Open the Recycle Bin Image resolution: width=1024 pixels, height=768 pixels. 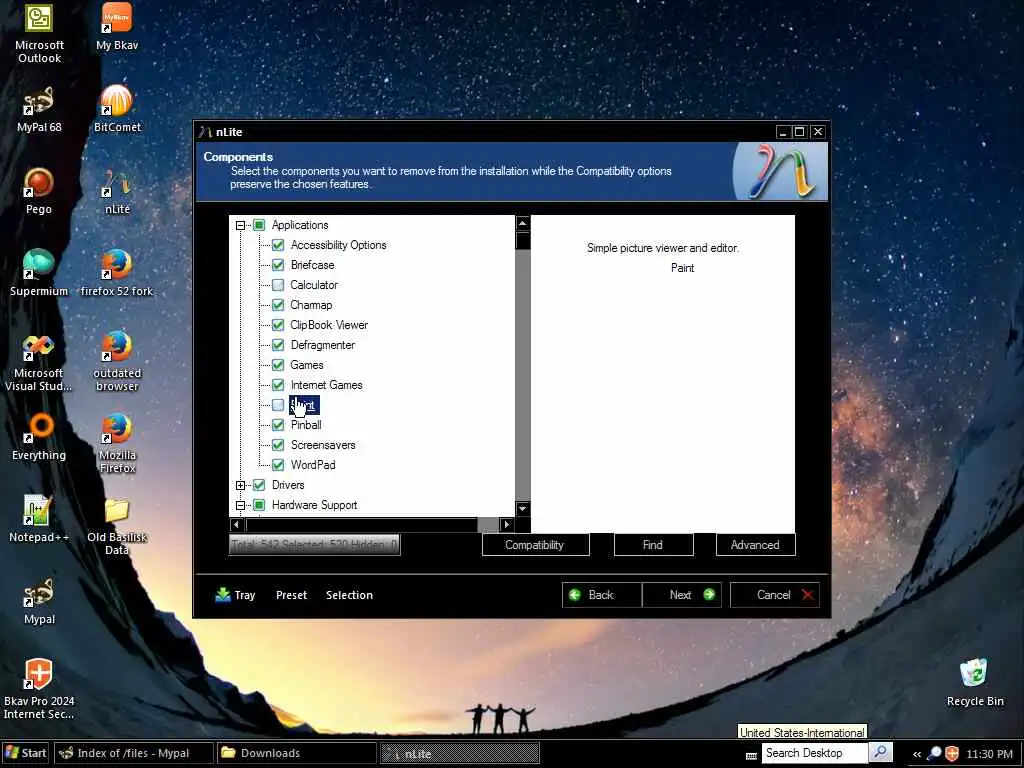point(975,683)
